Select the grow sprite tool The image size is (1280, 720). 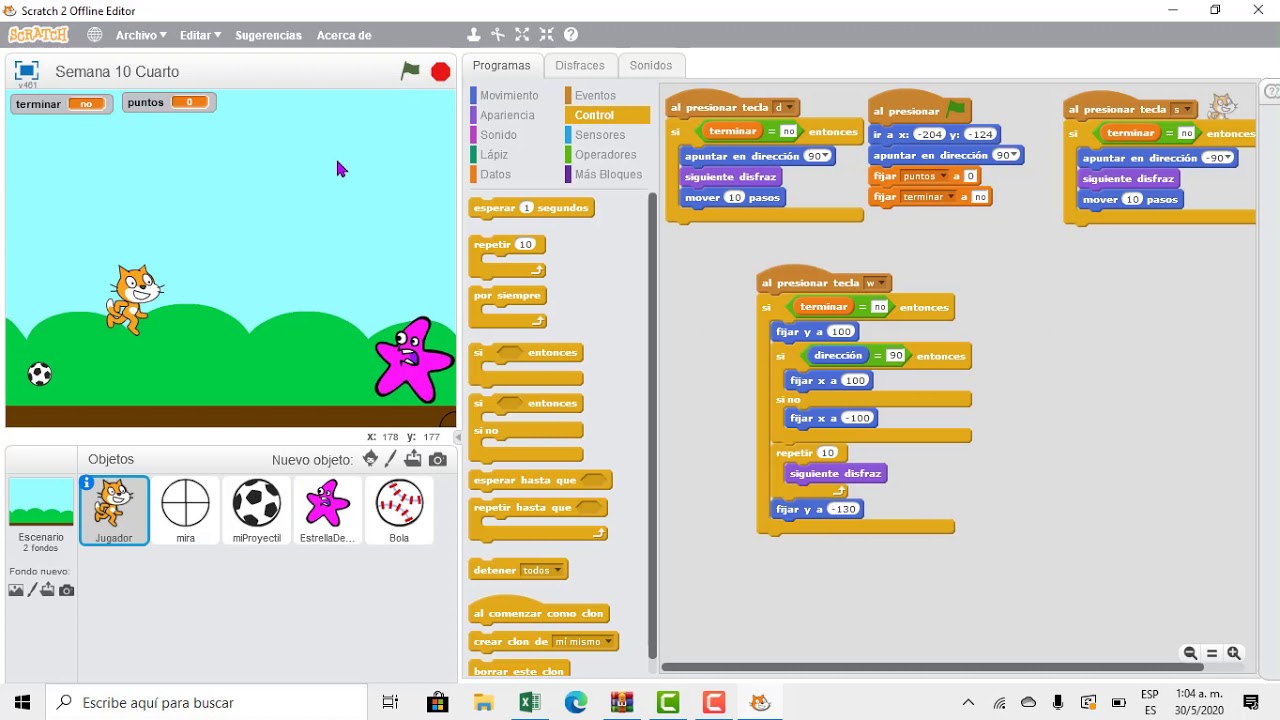pos(522,35)
